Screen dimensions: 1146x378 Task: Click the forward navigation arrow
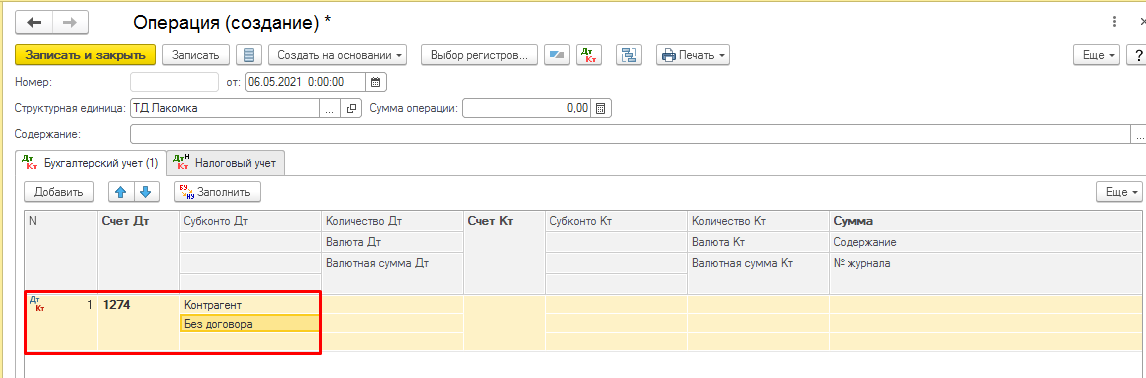pyautogui.click(x=69, y=23)
